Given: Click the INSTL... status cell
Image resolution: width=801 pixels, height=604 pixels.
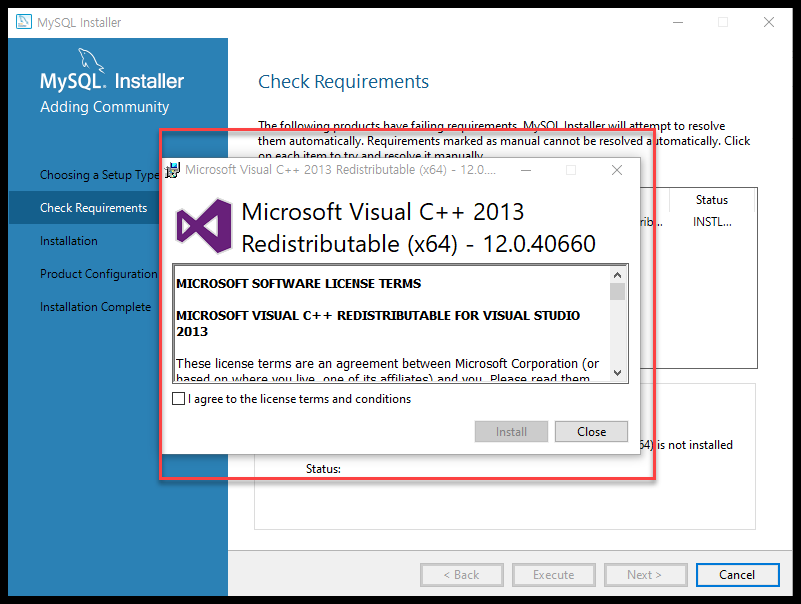Looking at the screenshot, I should click(712, 222).
